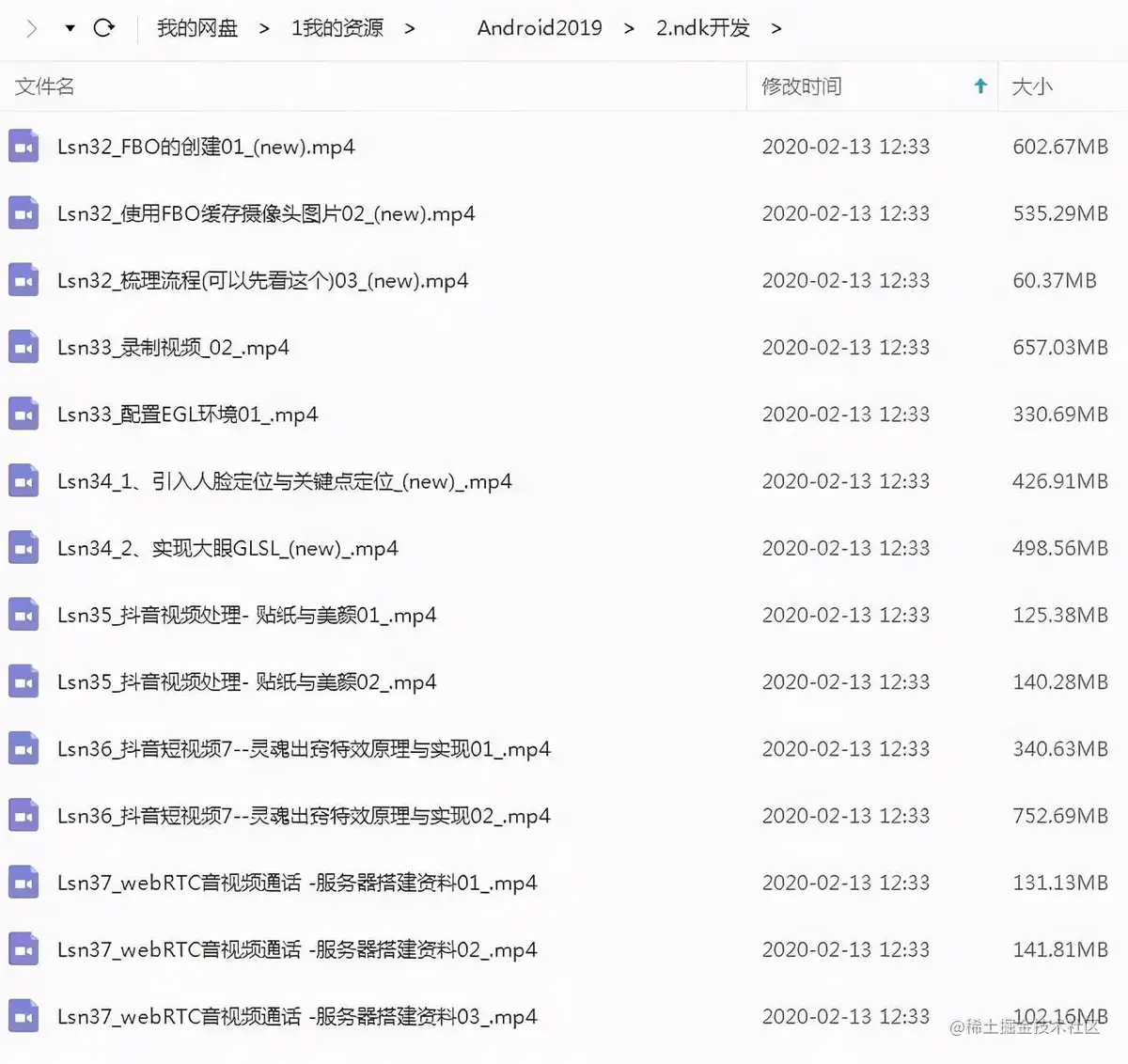Select file Lsn34_1、引入人脸定位与关键点定位_(new)_.mp4
1128x1064 pixels.
click(x=284, y=481)
